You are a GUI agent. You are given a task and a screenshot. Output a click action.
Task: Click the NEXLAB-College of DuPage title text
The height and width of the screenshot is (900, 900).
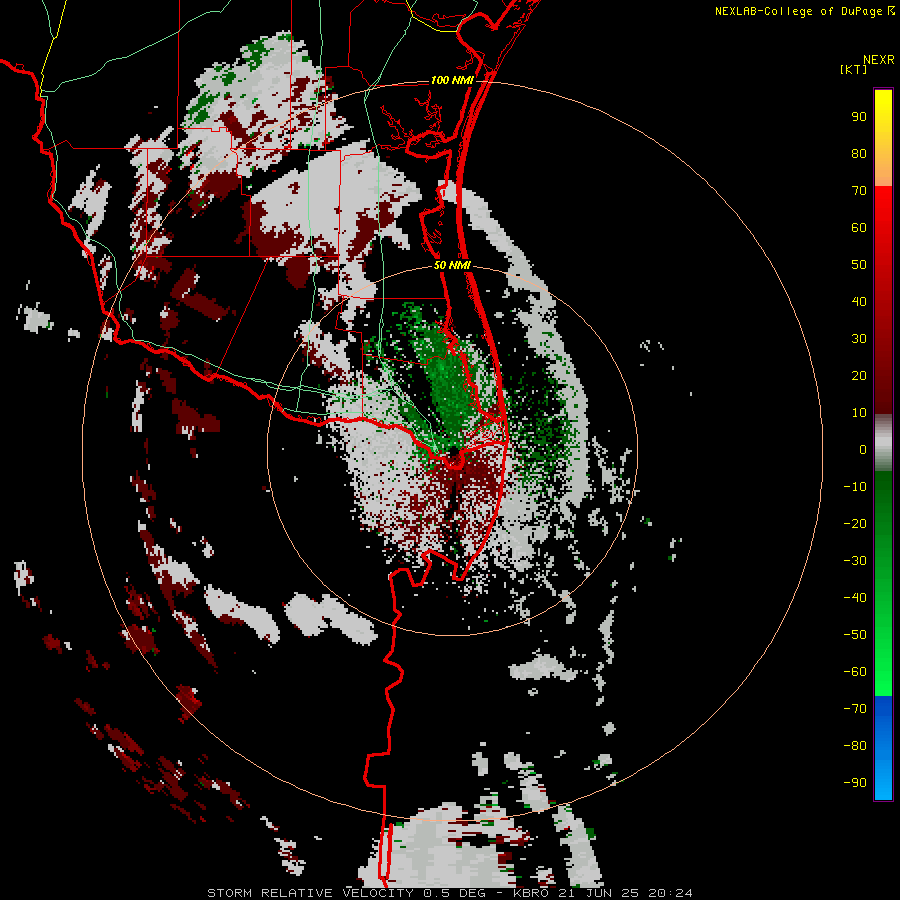[800, 11]
